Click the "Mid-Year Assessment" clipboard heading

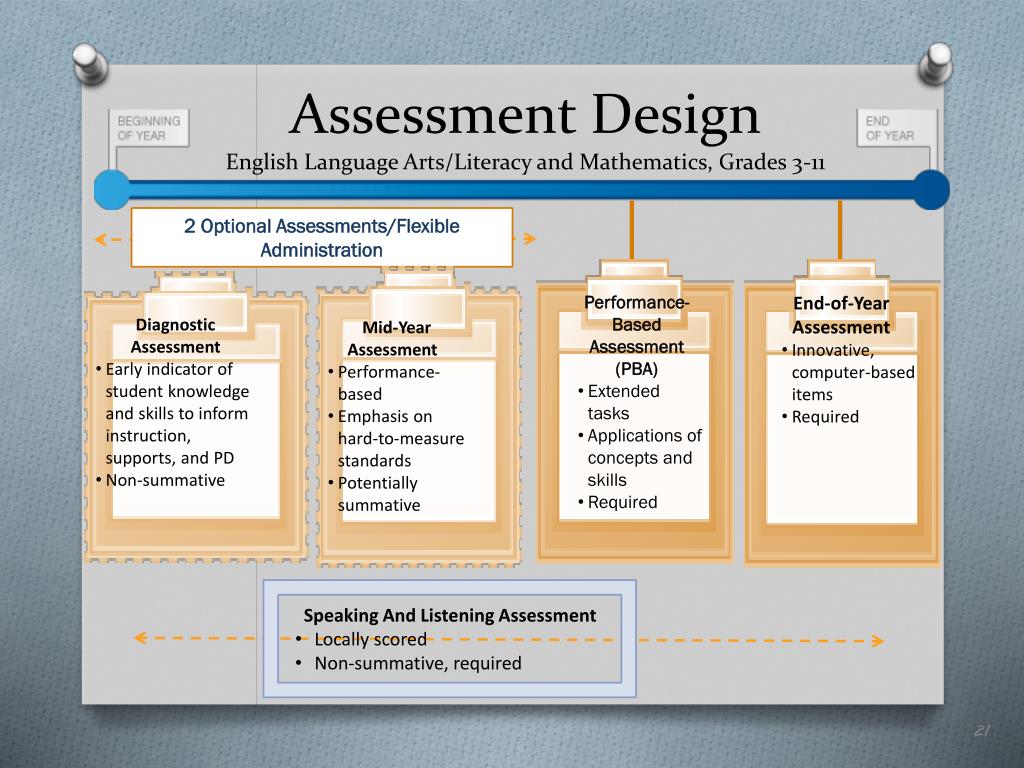pos(392,338)
